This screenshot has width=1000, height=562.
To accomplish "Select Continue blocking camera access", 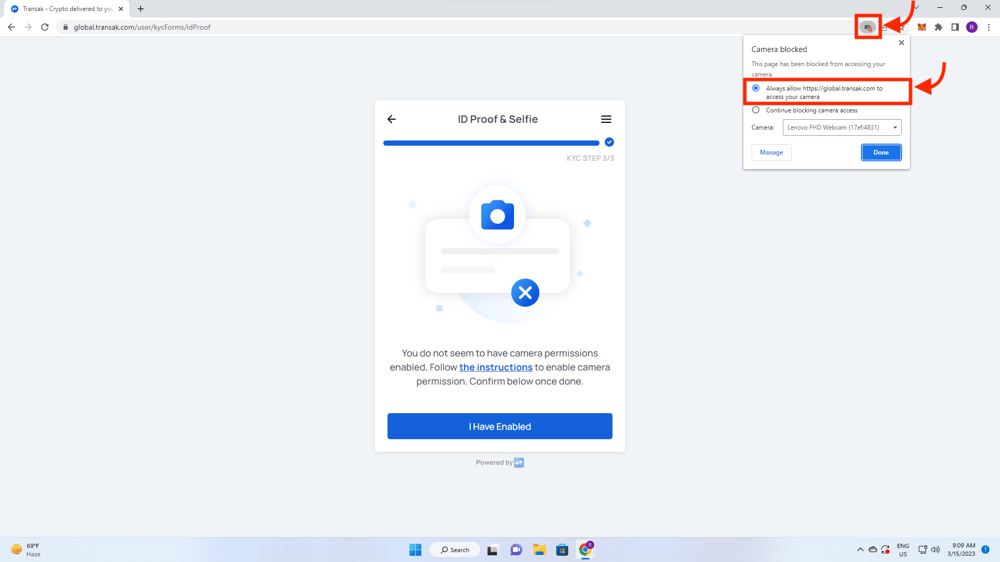I will click(x=756, y=110).
